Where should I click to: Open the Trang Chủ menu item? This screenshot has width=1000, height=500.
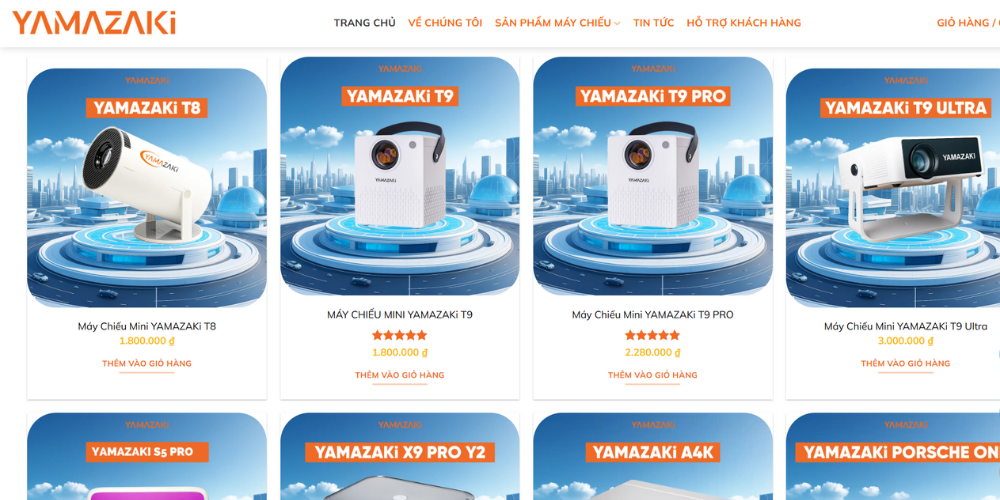pyautogui.click(x=364, y=23)
